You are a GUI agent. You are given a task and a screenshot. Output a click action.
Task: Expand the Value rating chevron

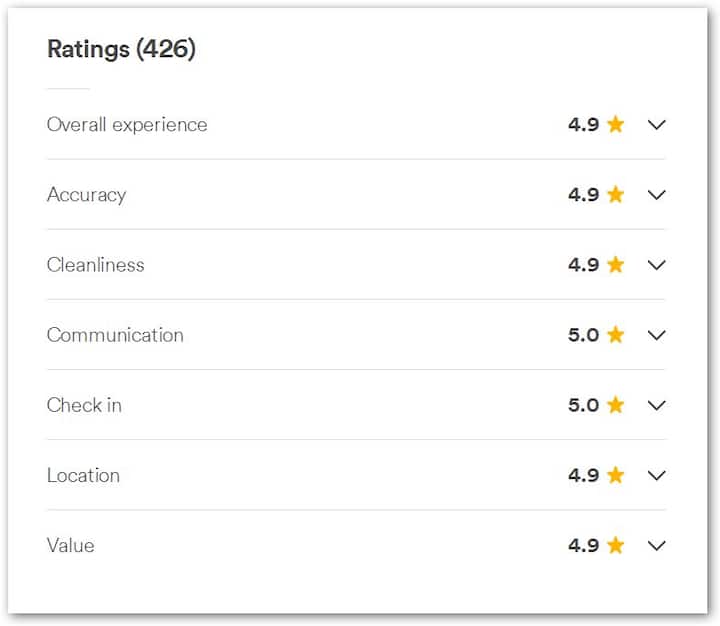click(x=656, y=545)
